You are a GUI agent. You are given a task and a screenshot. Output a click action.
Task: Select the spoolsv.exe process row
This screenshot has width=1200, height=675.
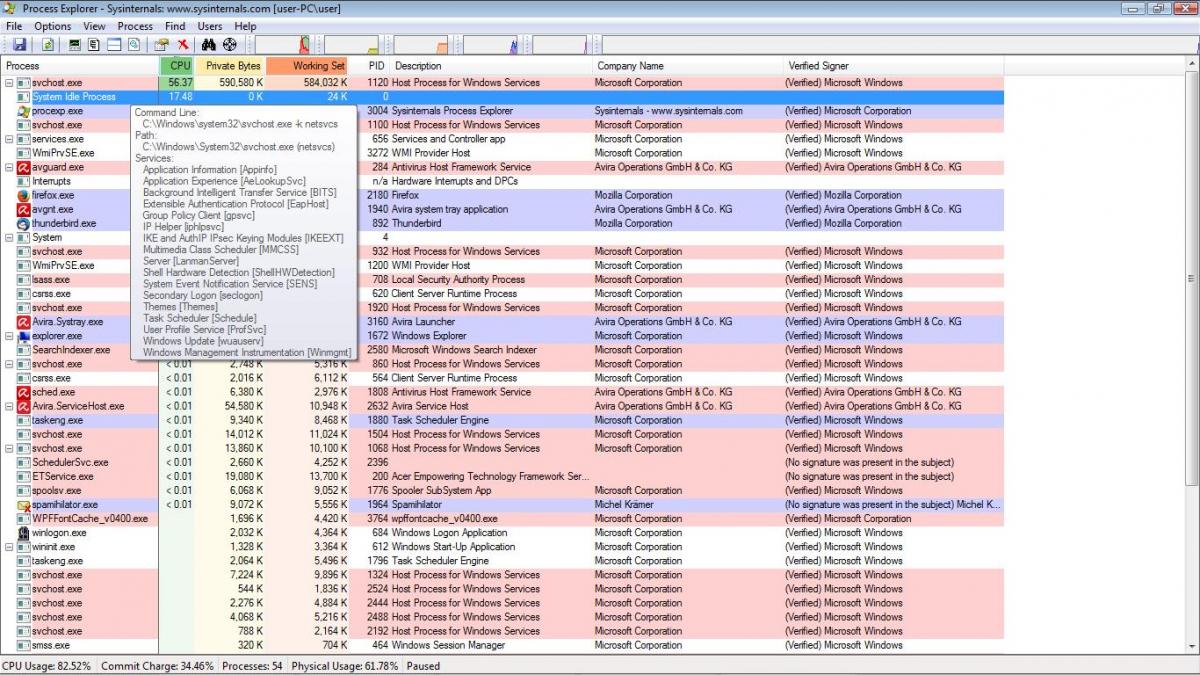[x=501, y=491]
